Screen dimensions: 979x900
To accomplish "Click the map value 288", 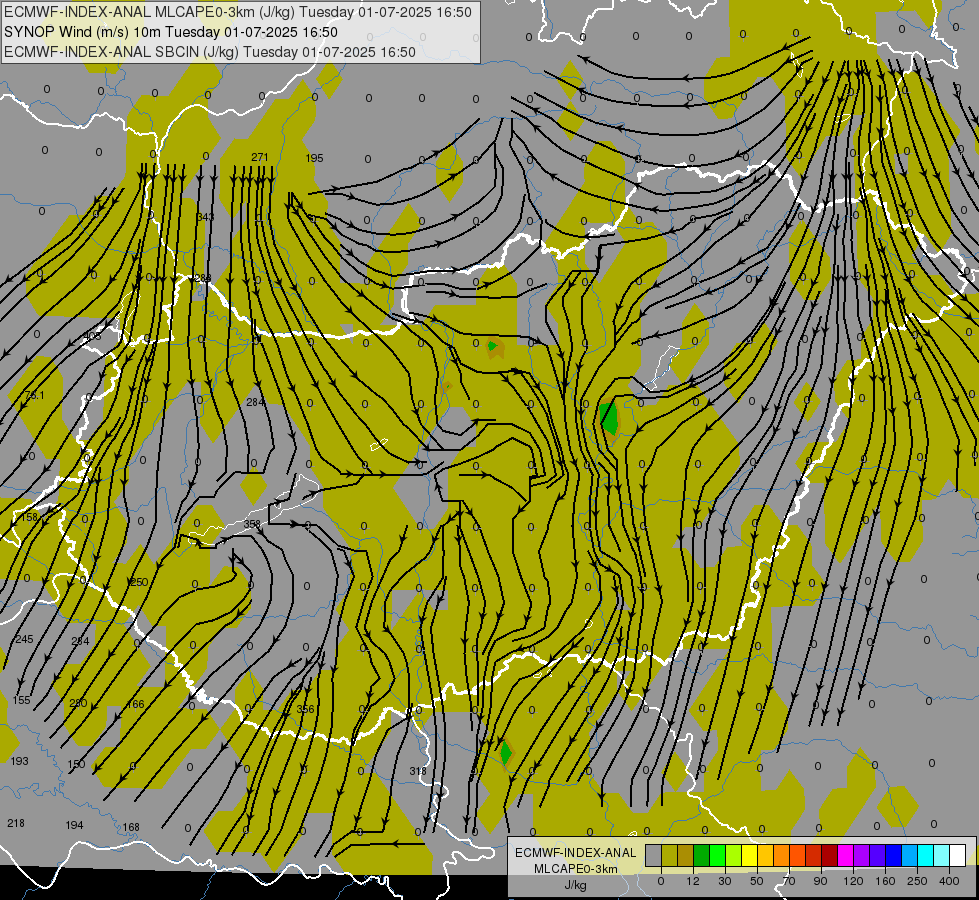I will 203,278.
